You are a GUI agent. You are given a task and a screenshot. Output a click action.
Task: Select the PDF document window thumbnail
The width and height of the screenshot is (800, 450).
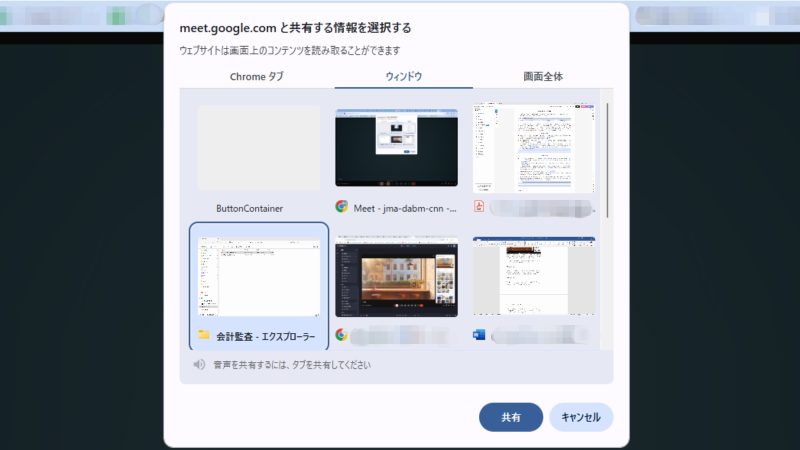coord(534,147)
